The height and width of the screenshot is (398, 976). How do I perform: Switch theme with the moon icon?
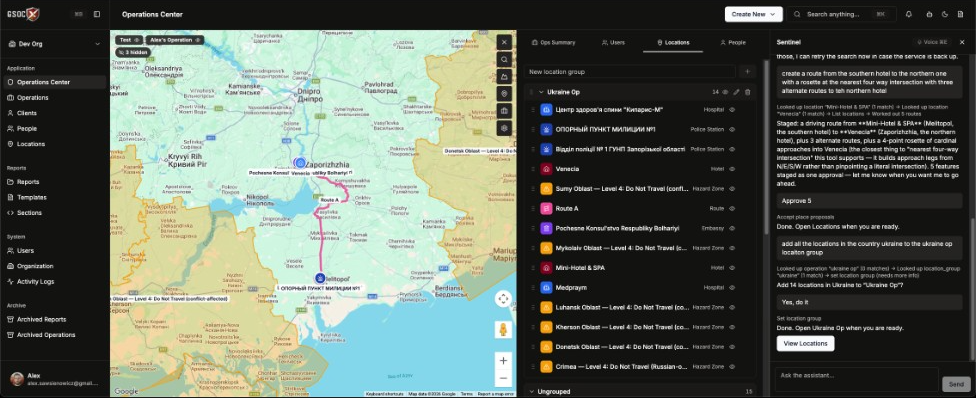click(945, 14)
